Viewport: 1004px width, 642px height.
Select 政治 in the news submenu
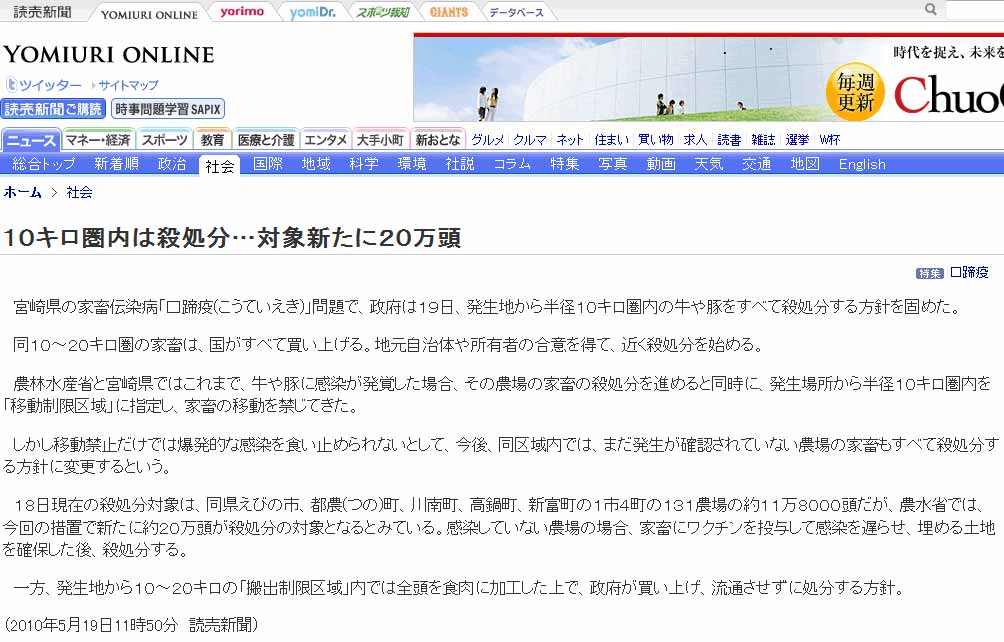point(172,164)
